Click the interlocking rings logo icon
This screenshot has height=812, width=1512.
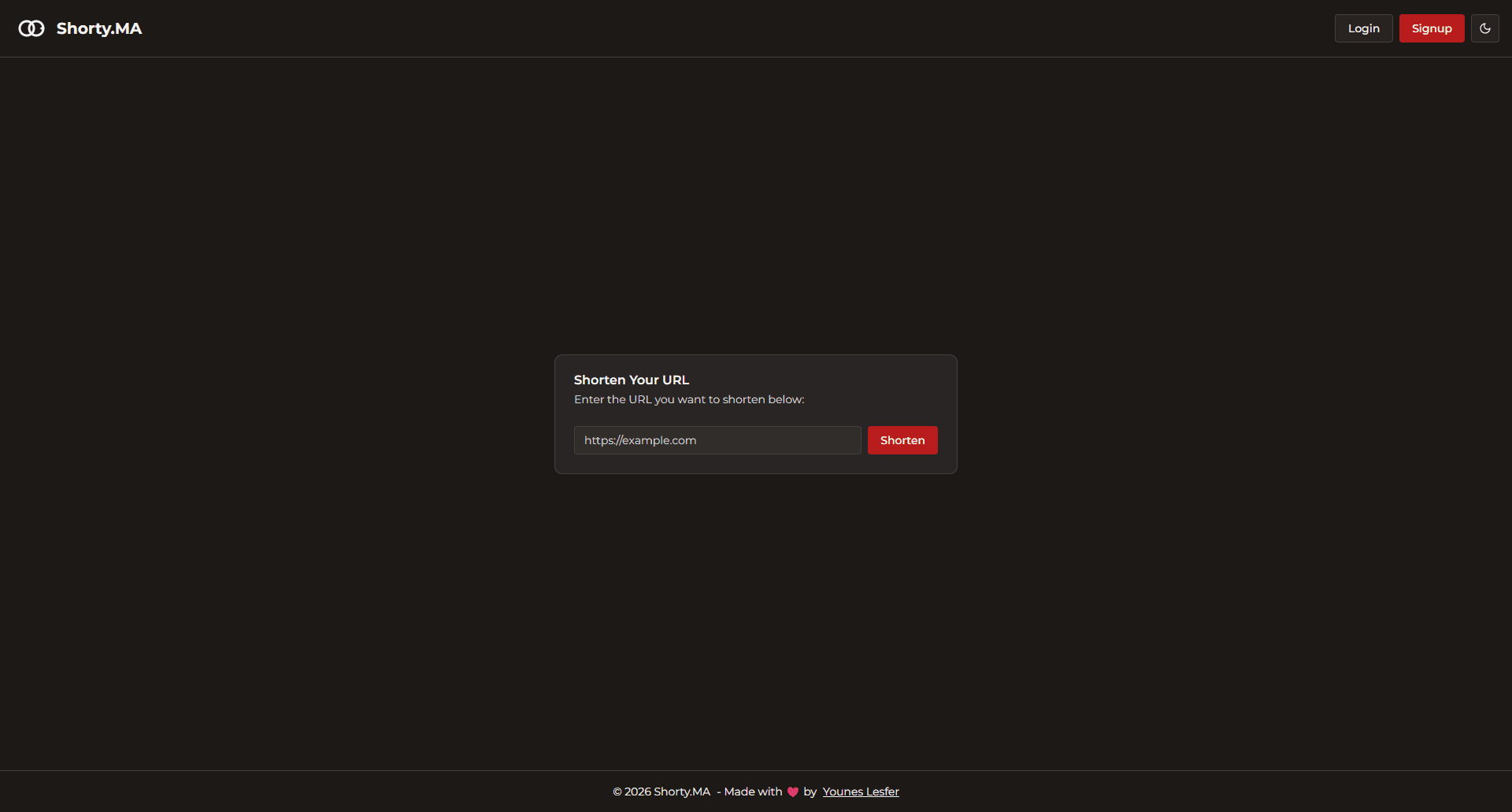coord(31,28)
